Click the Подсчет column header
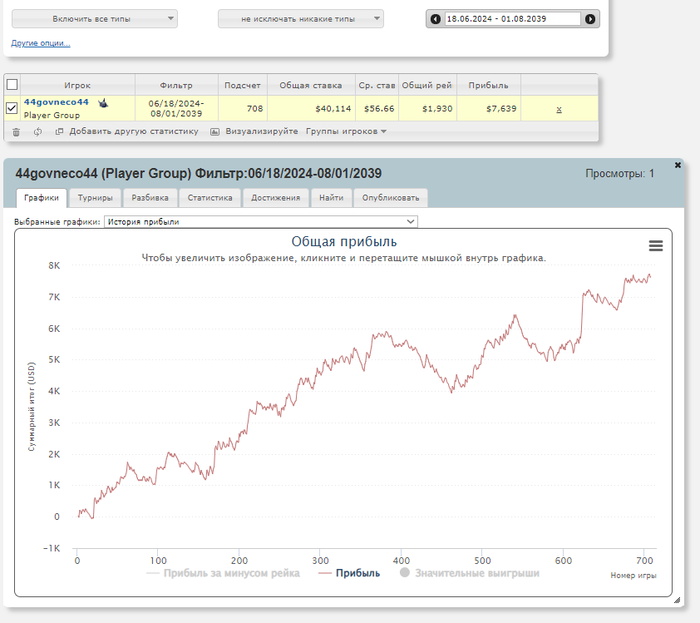 click(x=242, y=85)
